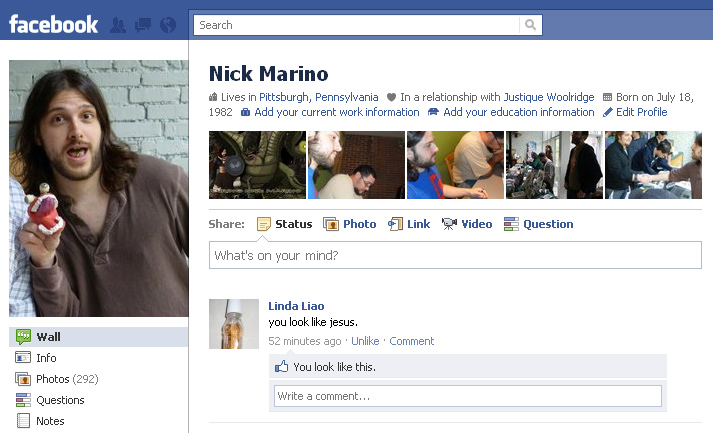Select Wall in sidebar
This screenshot has height=433, width=713.
tap(99, 337)
